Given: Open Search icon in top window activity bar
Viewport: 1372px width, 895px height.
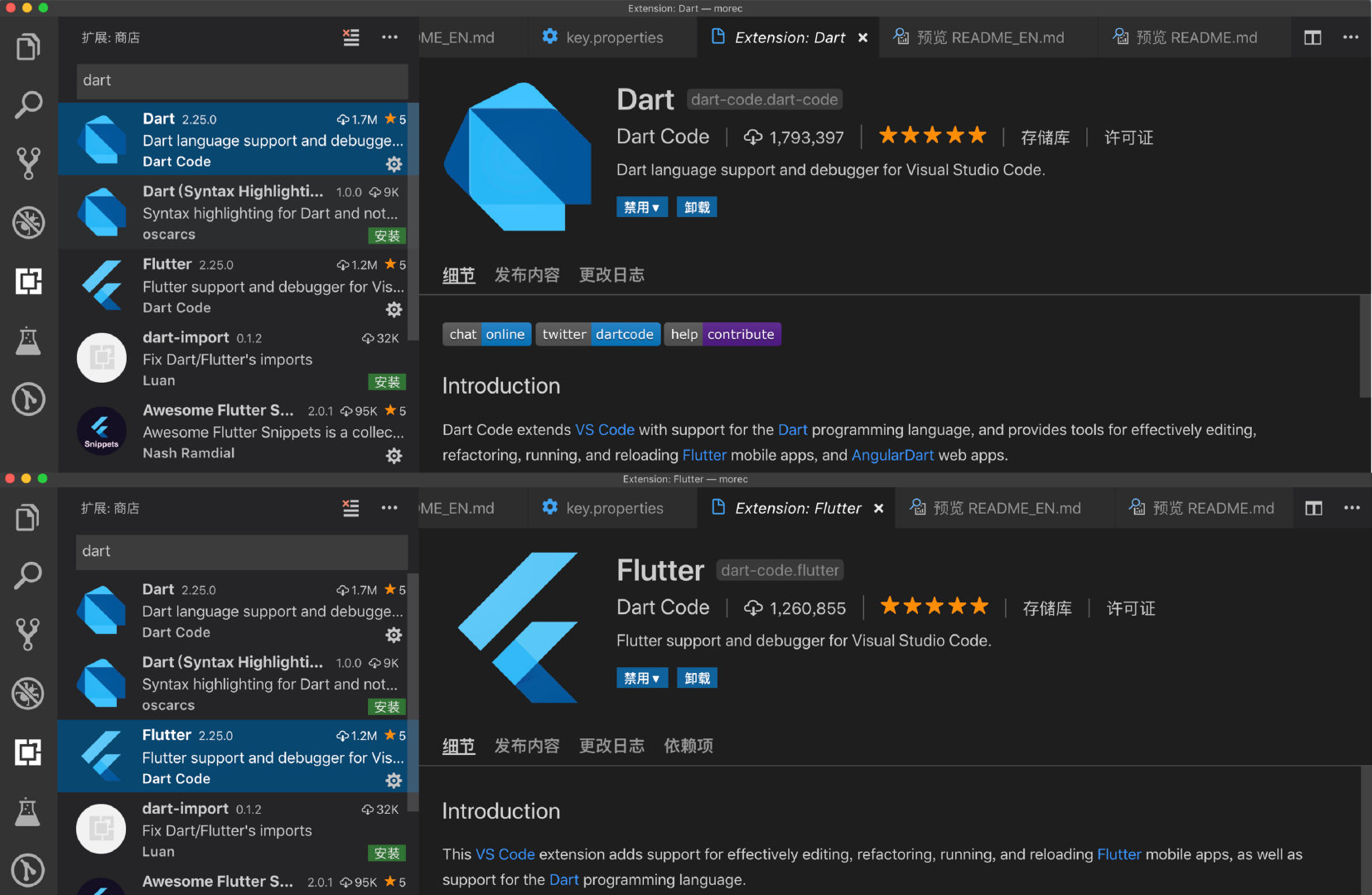Looking at the screenshot, I should click(28, 105).
